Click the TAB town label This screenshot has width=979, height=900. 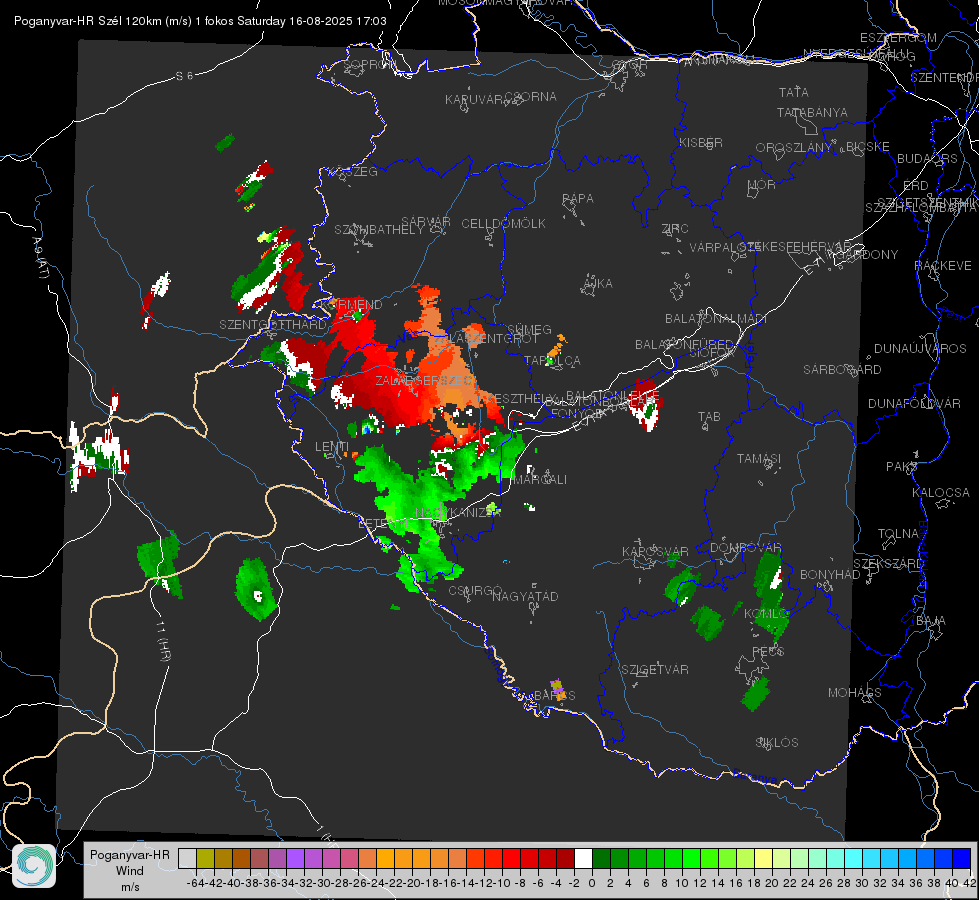pos(709,417)
